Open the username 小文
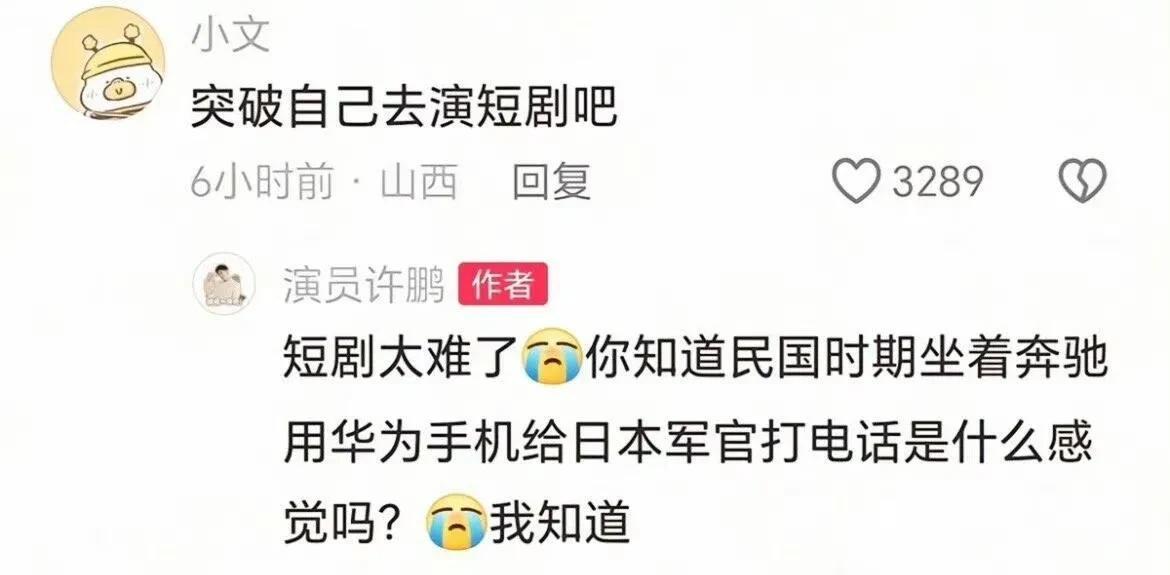This screenshot has height=575, width=1170. [x=230, y=35]
